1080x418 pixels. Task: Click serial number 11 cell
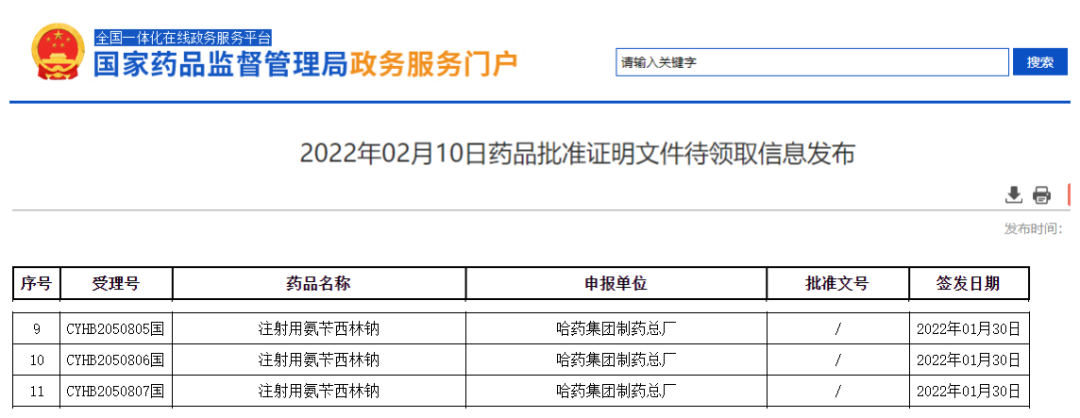37,392
